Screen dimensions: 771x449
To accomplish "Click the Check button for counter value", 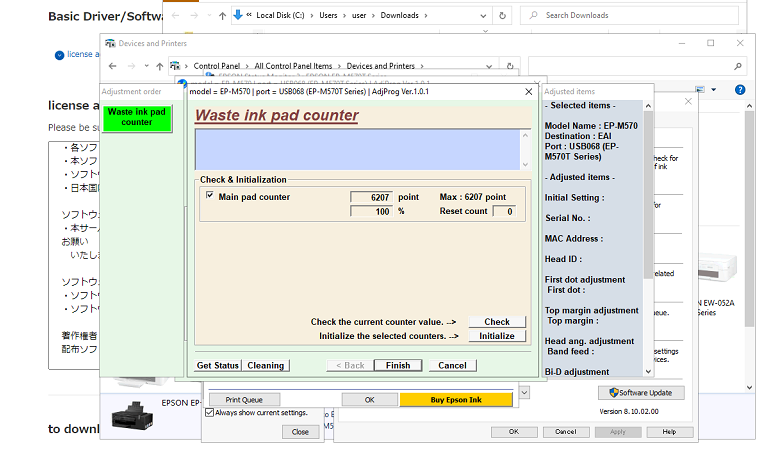I will (497, 322).
